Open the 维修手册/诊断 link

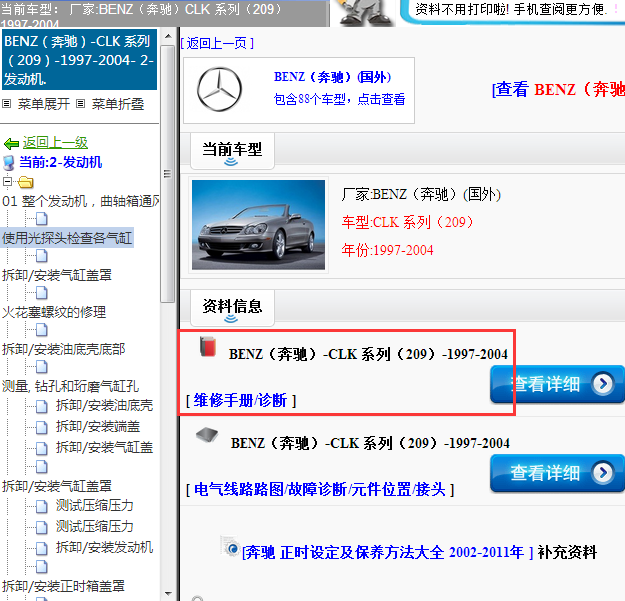[240, 400]
